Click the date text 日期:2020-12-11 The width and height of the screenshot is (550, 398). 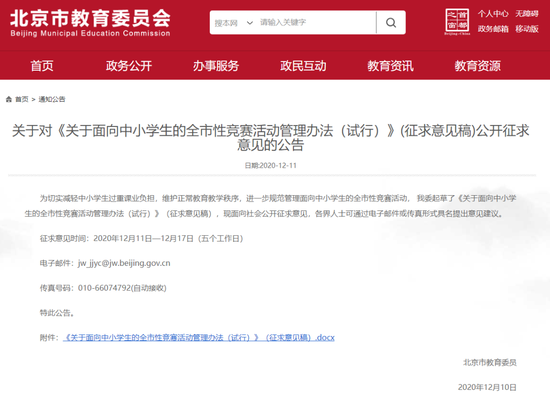pos(270,166)
